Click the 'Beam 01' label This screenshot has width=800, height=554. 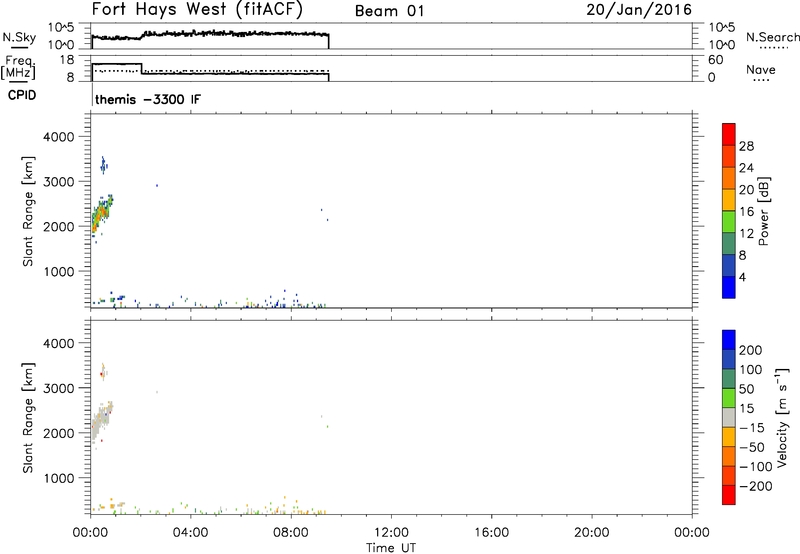tap(390, 11)
